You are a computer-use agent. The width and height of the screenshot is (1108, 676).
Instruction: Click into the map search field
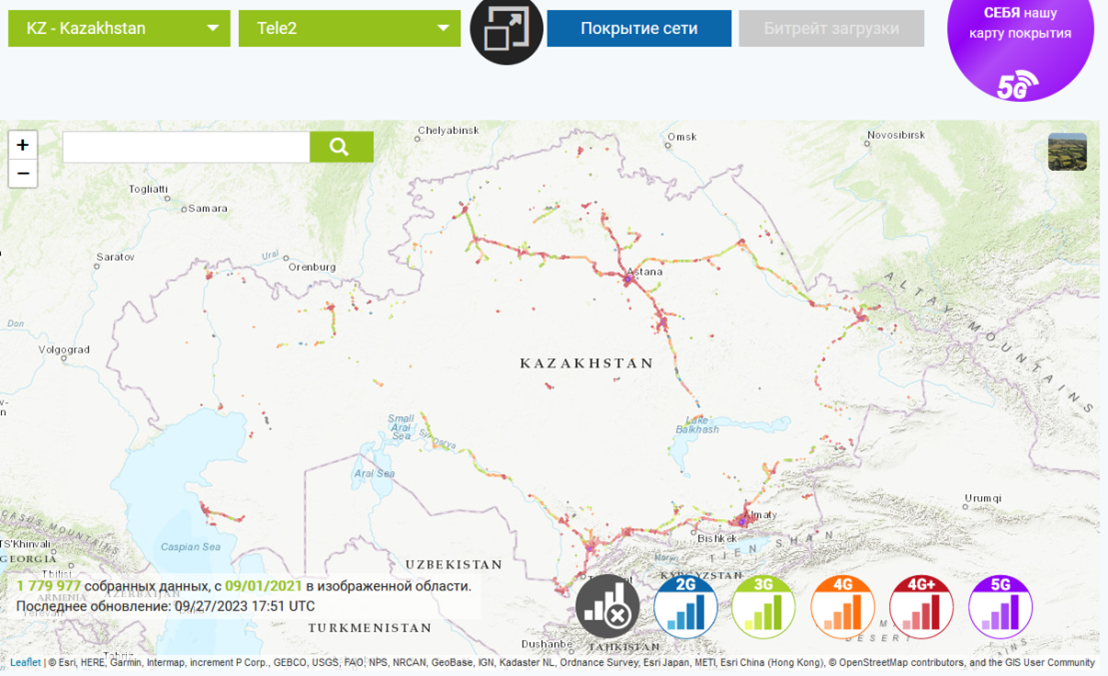(x=186, y=147)
